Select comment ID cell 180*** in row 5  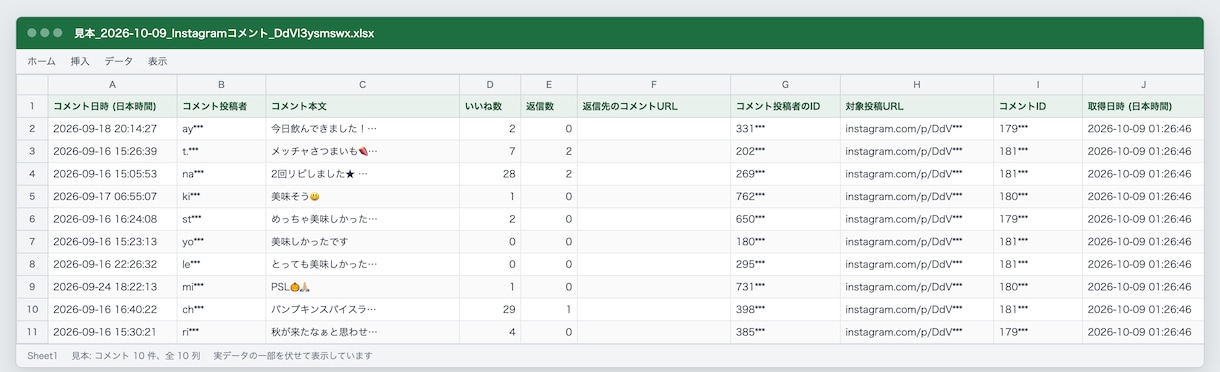click(x=1038, y=196)
